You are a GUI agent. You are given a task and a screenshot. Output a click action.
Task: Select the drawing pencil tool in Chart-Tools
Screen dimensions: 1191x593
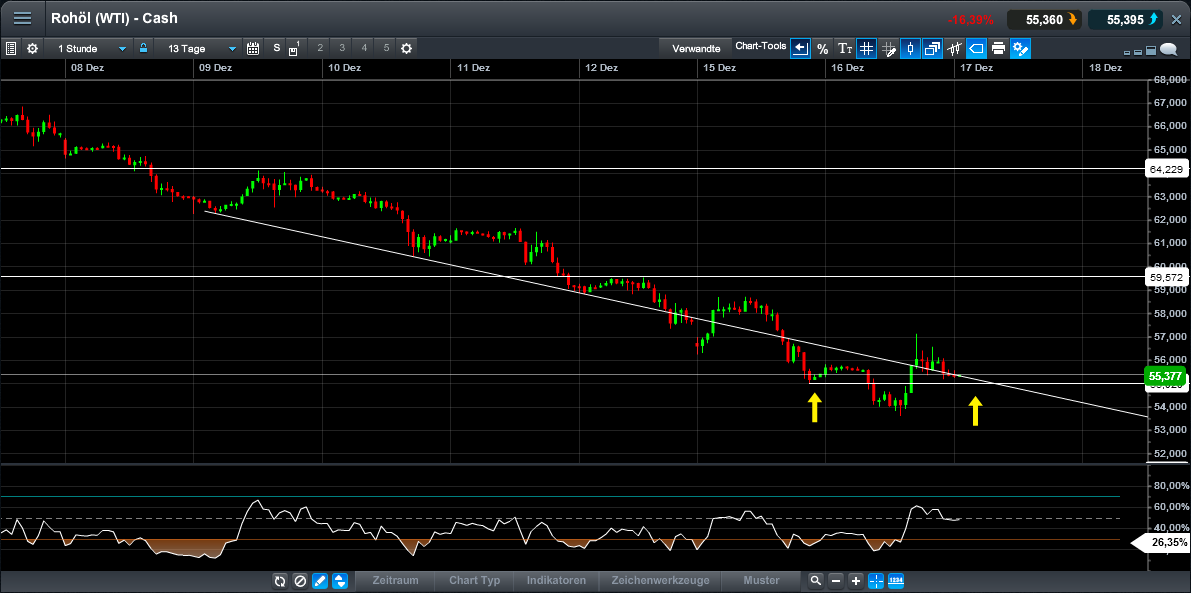(888, 48)
